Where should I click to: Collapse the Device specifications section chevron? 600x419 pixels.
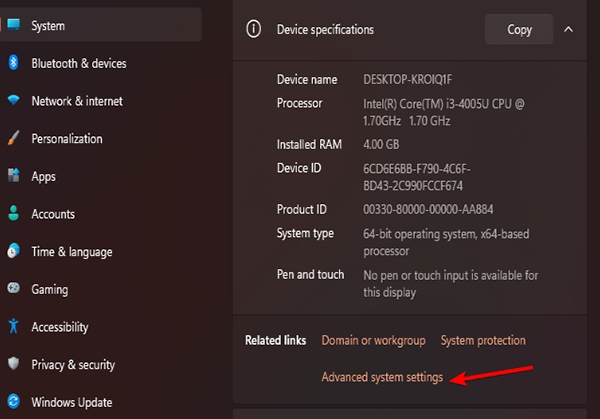point(568,29)
